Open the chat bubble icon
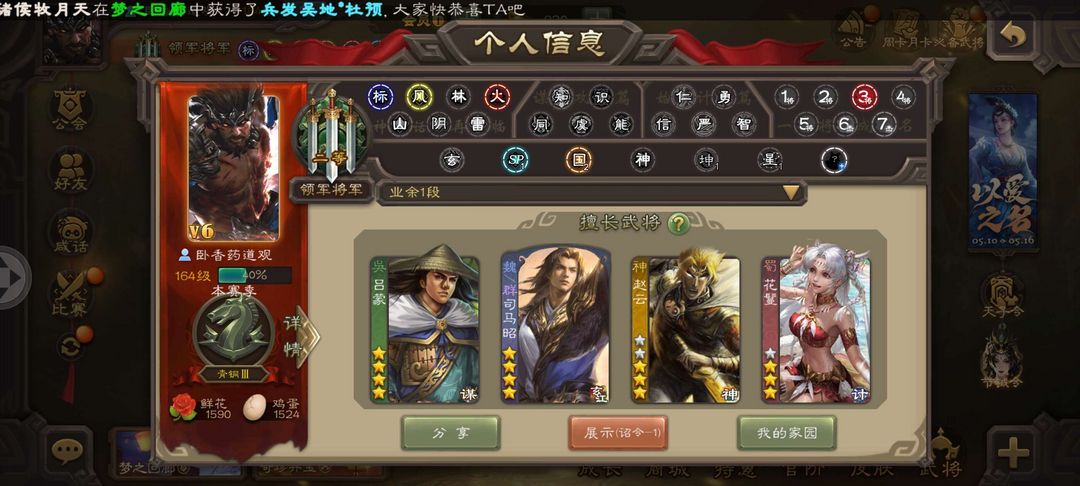 [x=67, y=451]
